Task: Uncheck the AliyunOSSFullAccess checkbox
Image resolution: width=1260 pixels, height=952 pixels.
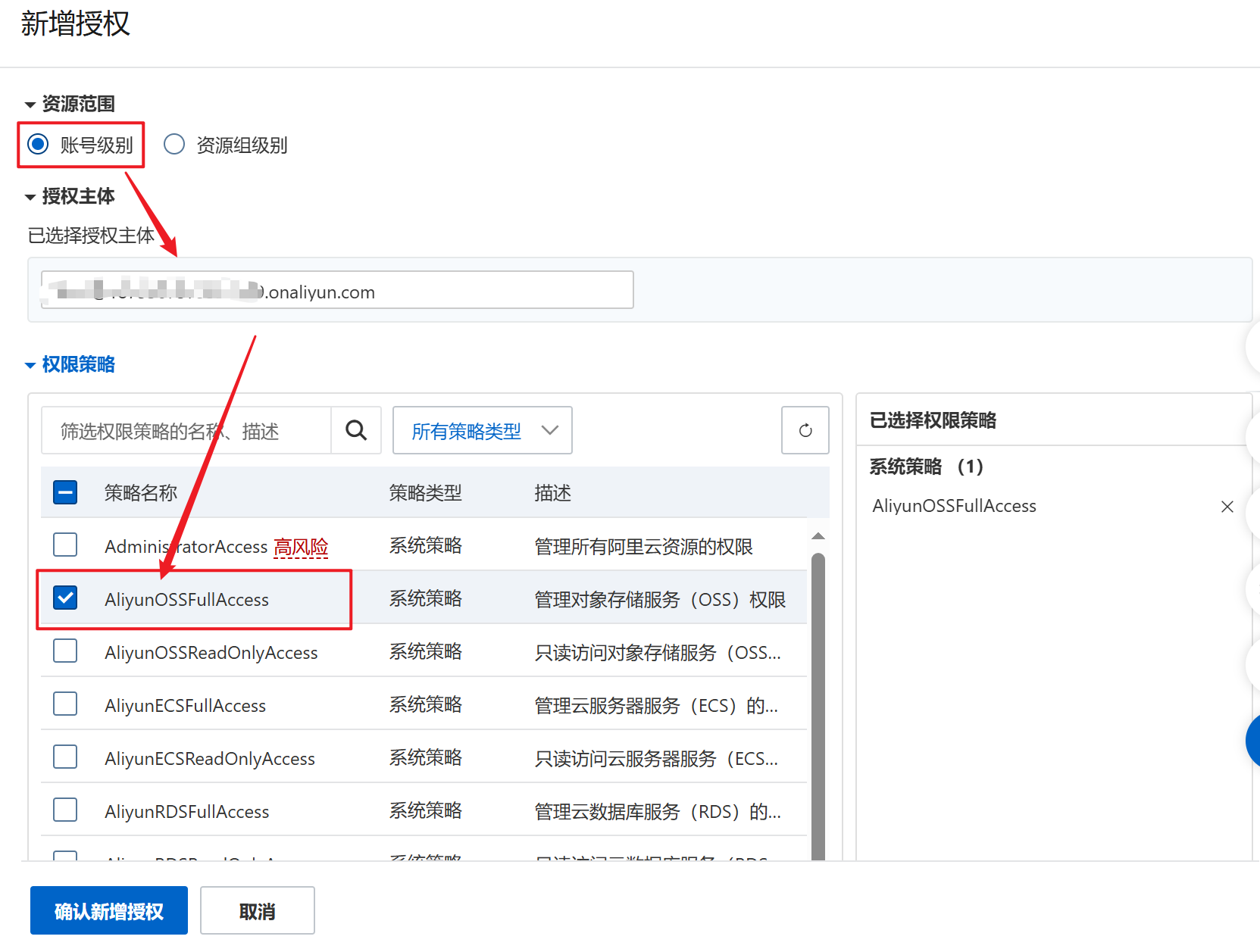Action: pyautogui.click(x=65, y=598)
